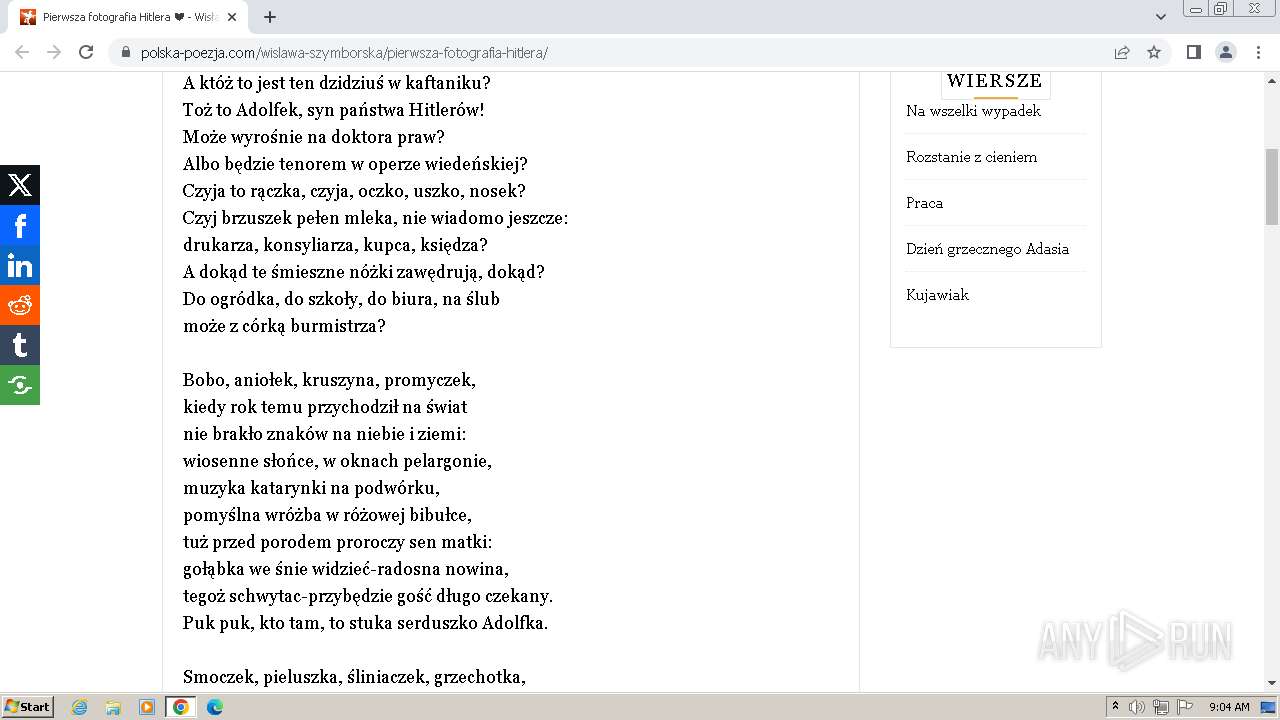Open media player from taskbar

pyautogui.click(x=147, y=707)
